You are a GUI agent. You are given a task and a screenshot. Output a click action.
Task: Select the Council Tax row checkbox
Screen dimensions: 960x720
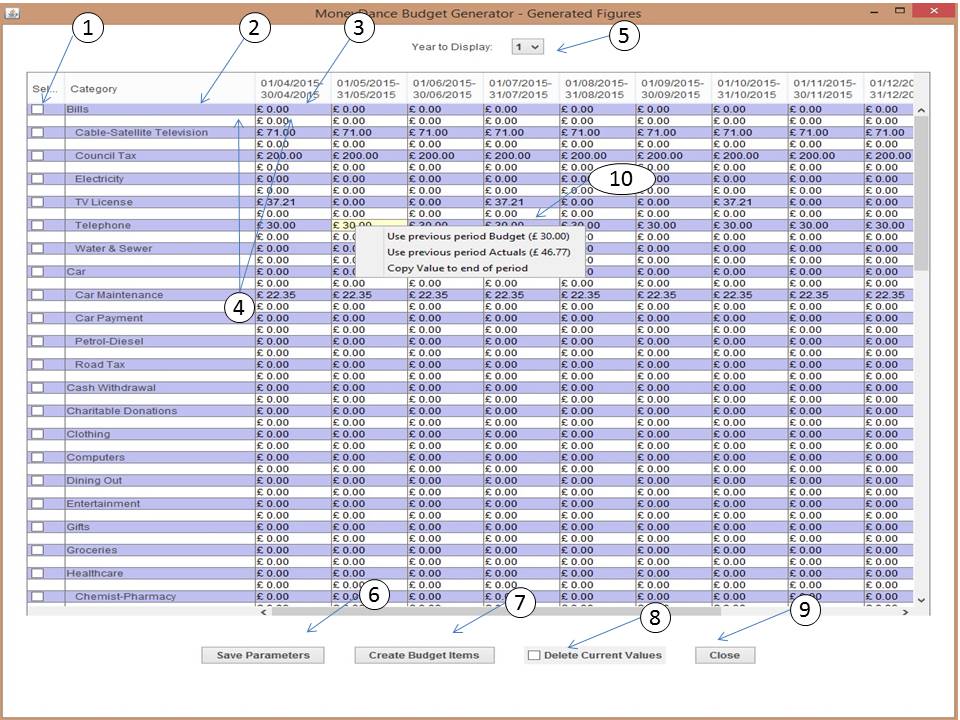pyautogui.click(x=38, y=156)
